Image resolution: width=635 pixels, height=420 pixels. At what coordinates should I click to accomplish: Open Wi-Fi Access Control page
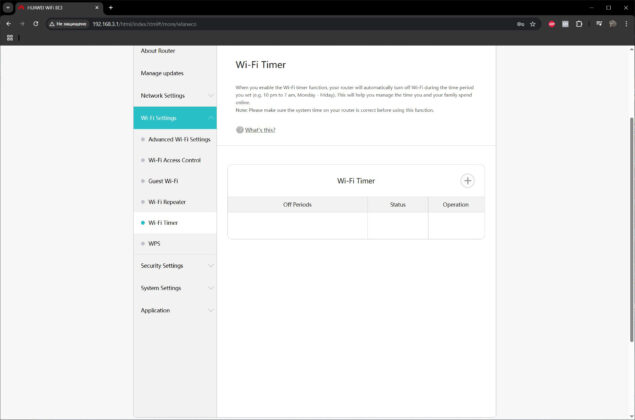(x=175, y=160)
